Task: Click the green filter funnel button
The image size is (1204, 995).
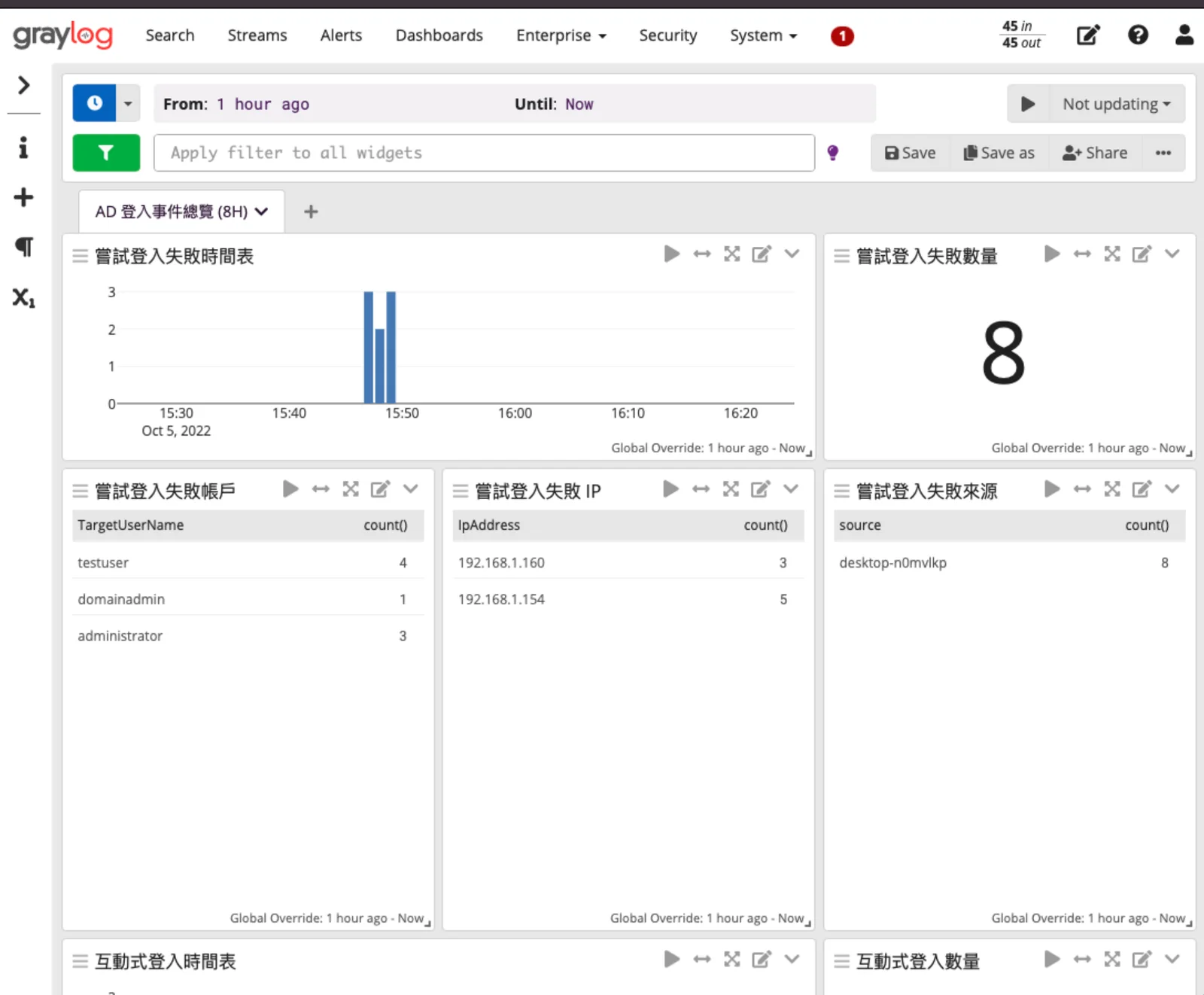Action: 106,153
